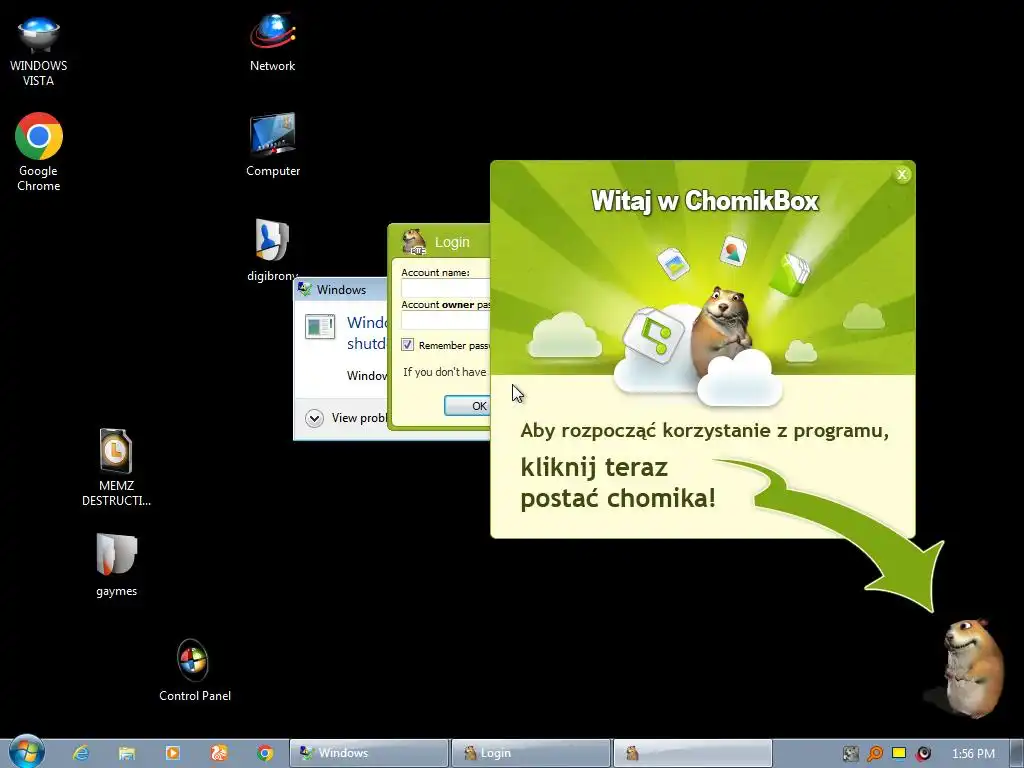Image resolution: width=1024 pixels, height=768 pixels.
Task: Click the orange magnifier tray icon
Action: coord(874,754)
